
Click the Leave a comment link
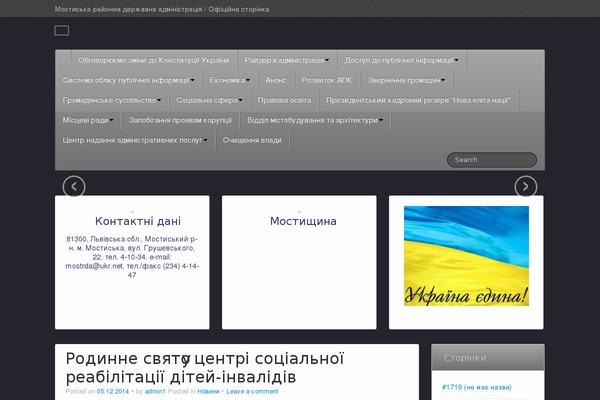tap(252, 391)
